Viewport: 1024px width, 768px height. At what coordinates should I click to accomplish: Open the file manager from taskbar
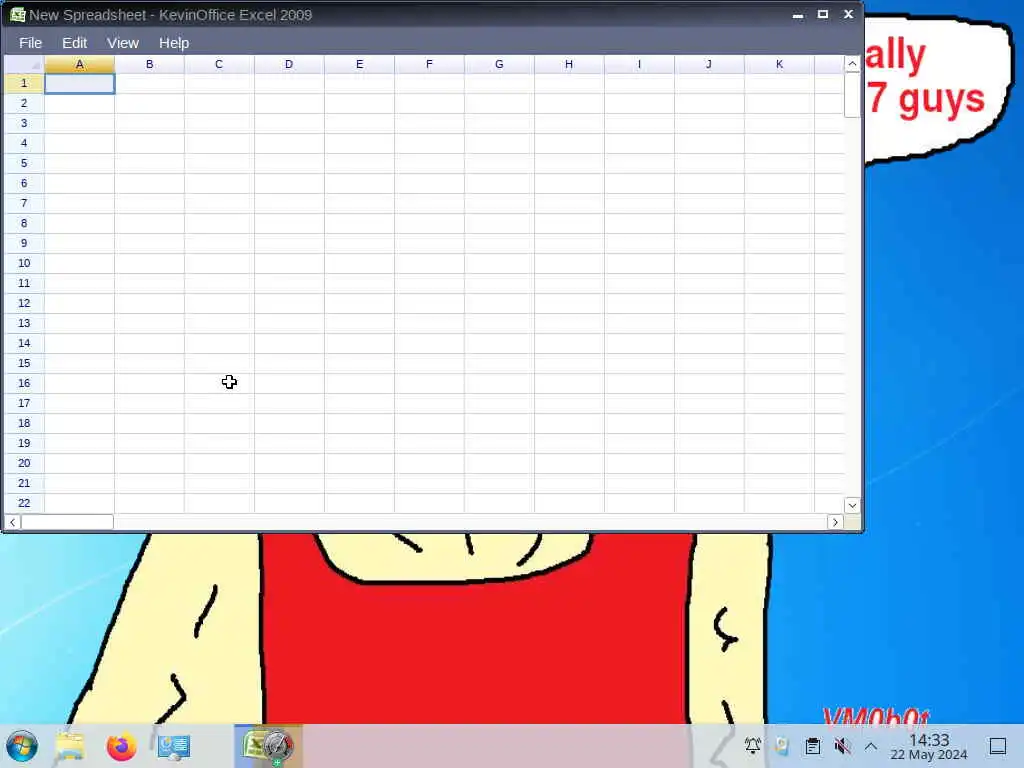pos(70,746)
